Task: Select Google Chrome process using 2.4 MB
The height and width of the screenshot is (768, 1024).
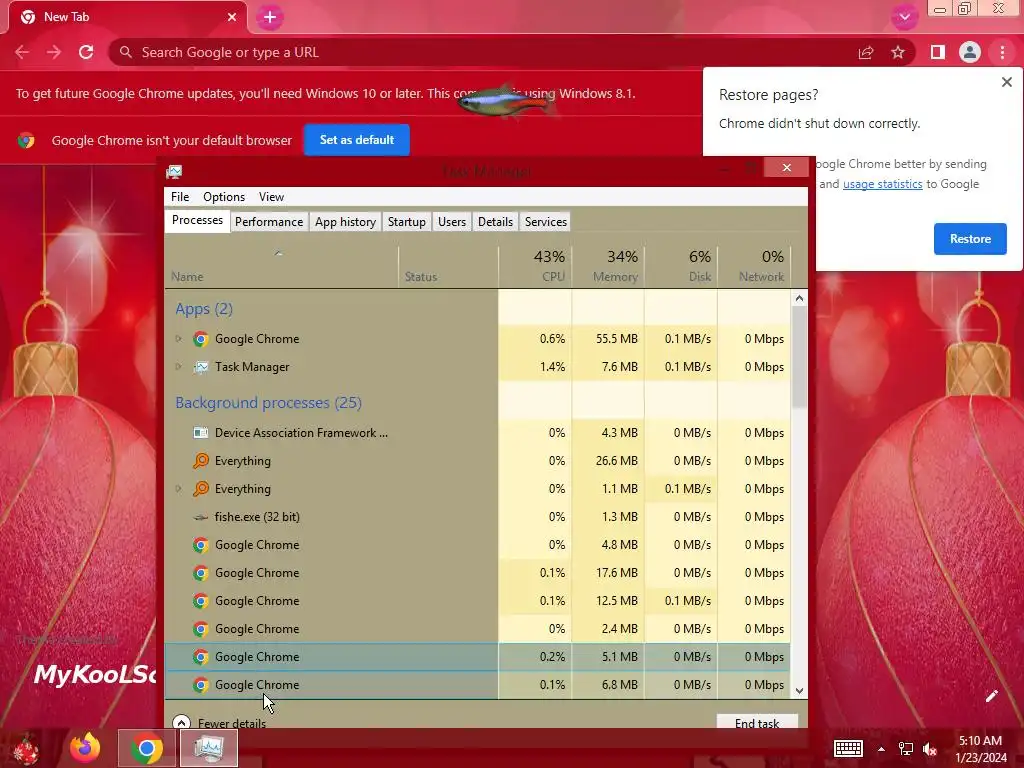Action: pyautogui.click(x=477, y=630)
